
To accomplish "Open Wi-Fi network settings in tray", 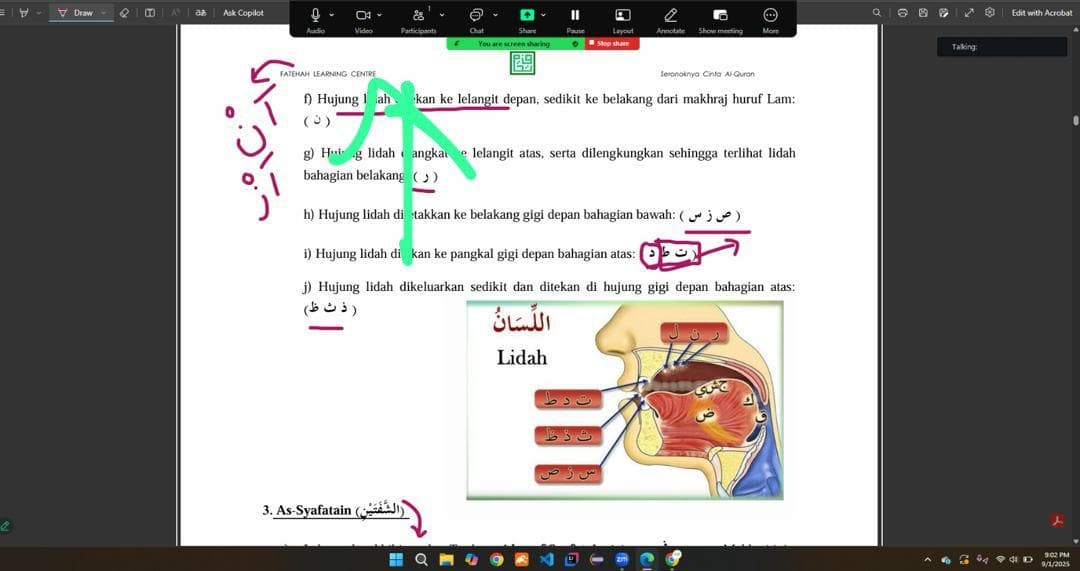I will click(x=1001, y=559).
